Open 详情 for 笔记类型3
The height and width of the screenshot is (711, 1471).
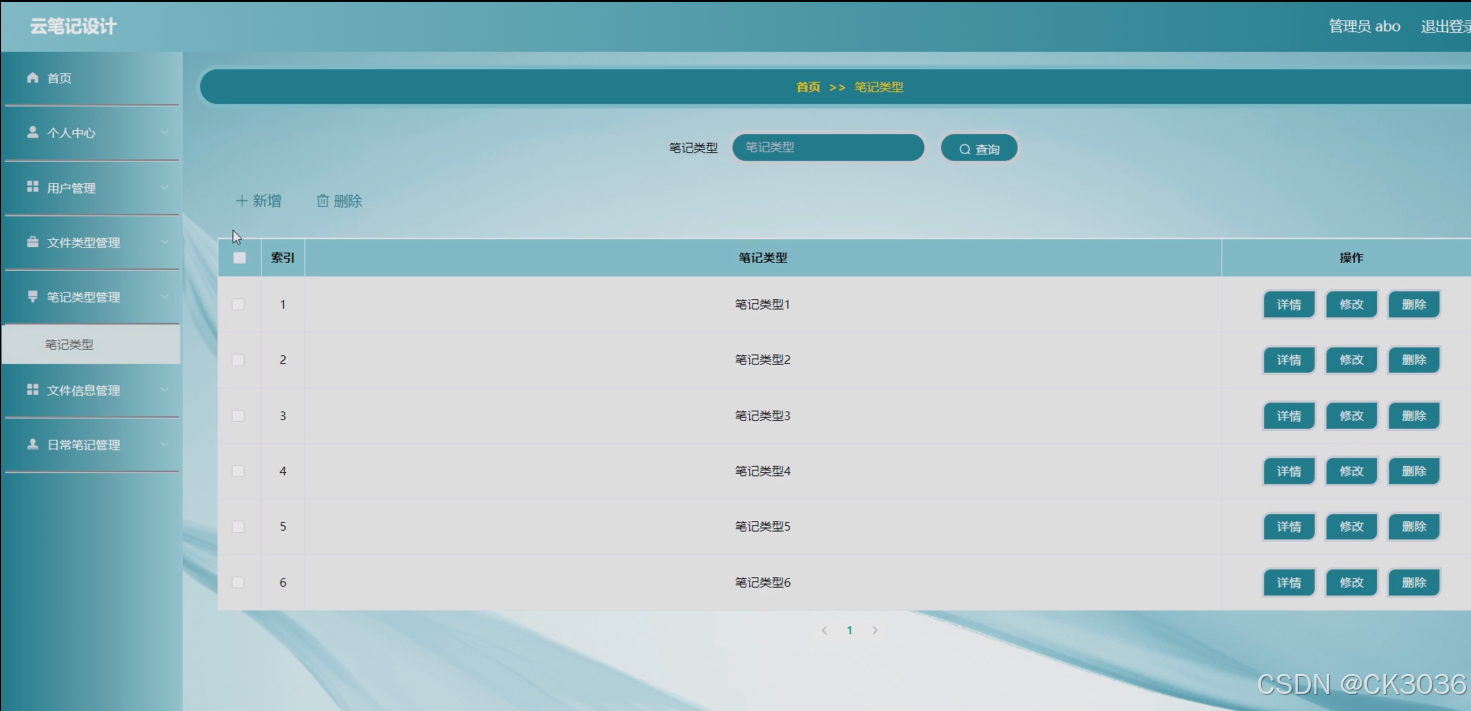pyautogui.click(x=1289, y=416)
